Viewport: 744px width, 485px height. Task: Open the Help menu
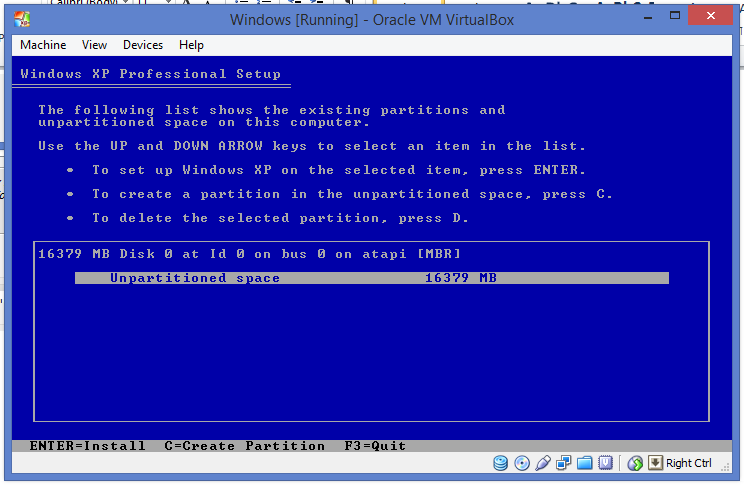pyautogui.click(x=191, y=45)
